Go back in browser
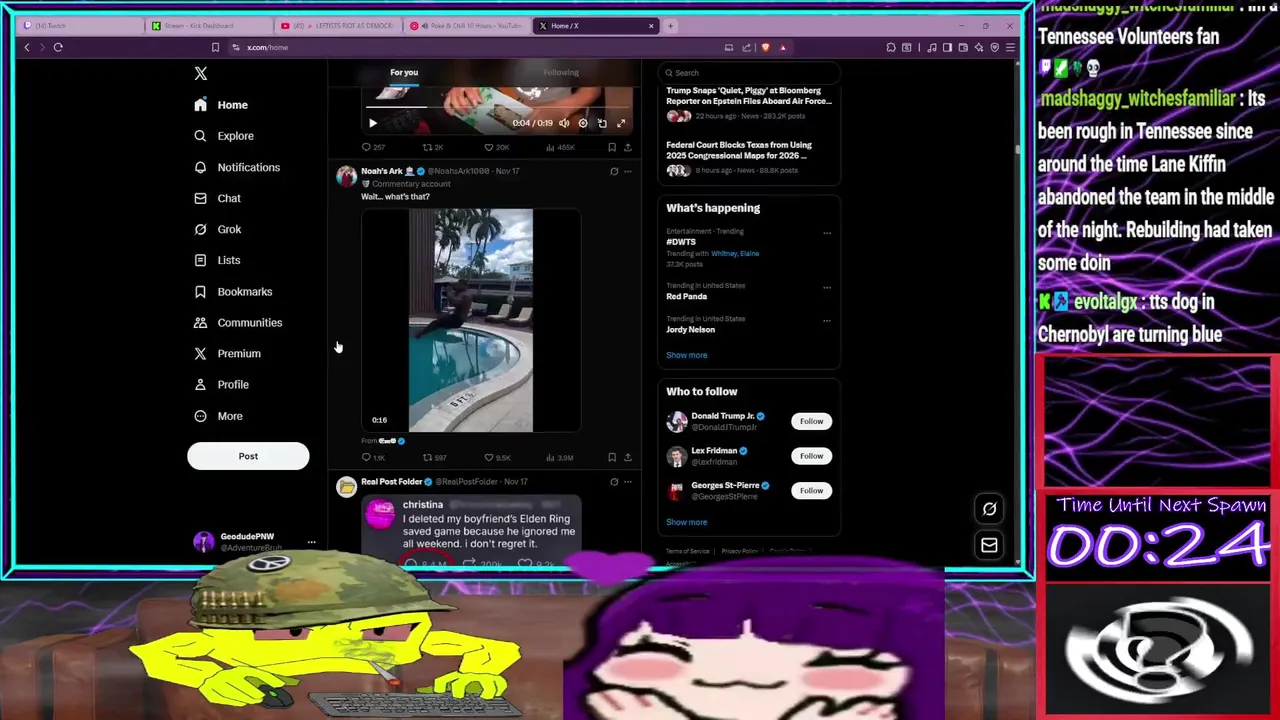The height and width of the screenshot is (720, 1280). click(x=27, y=47)
